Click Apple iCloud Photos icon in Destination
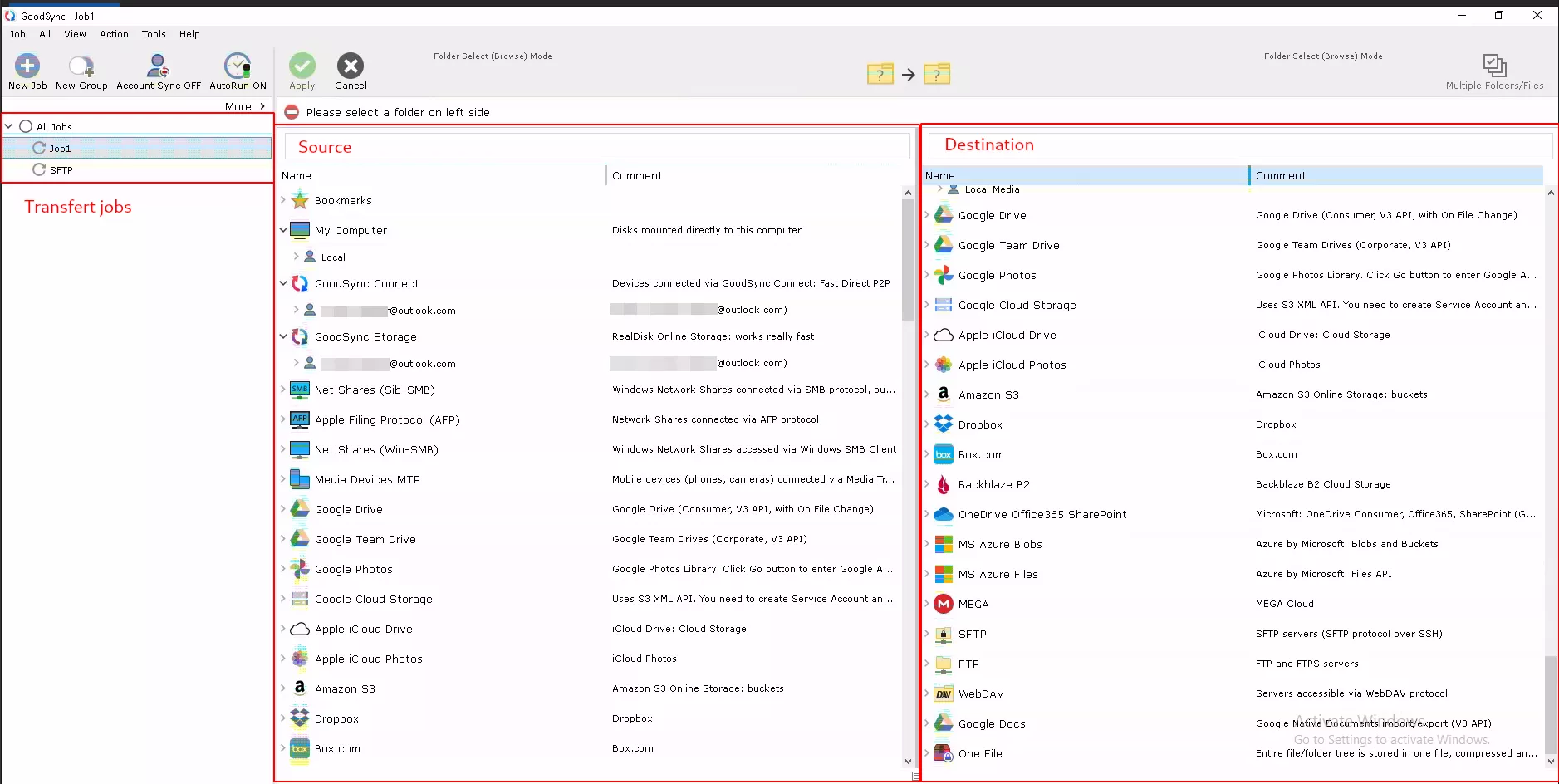 point(944,365)
